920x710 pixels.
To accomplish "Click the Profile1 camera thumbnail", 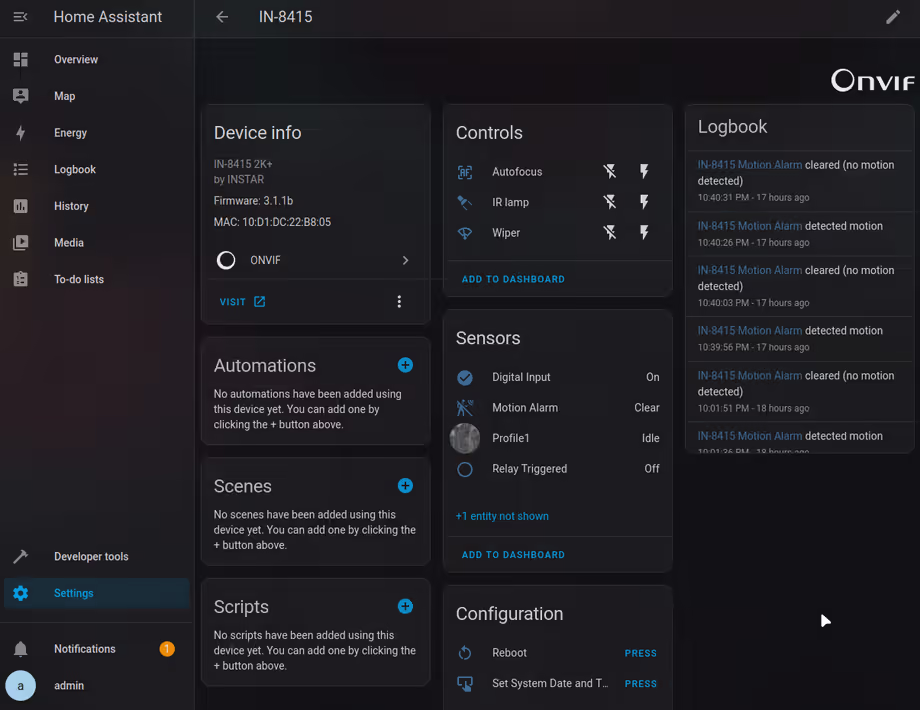I will 465,438.
